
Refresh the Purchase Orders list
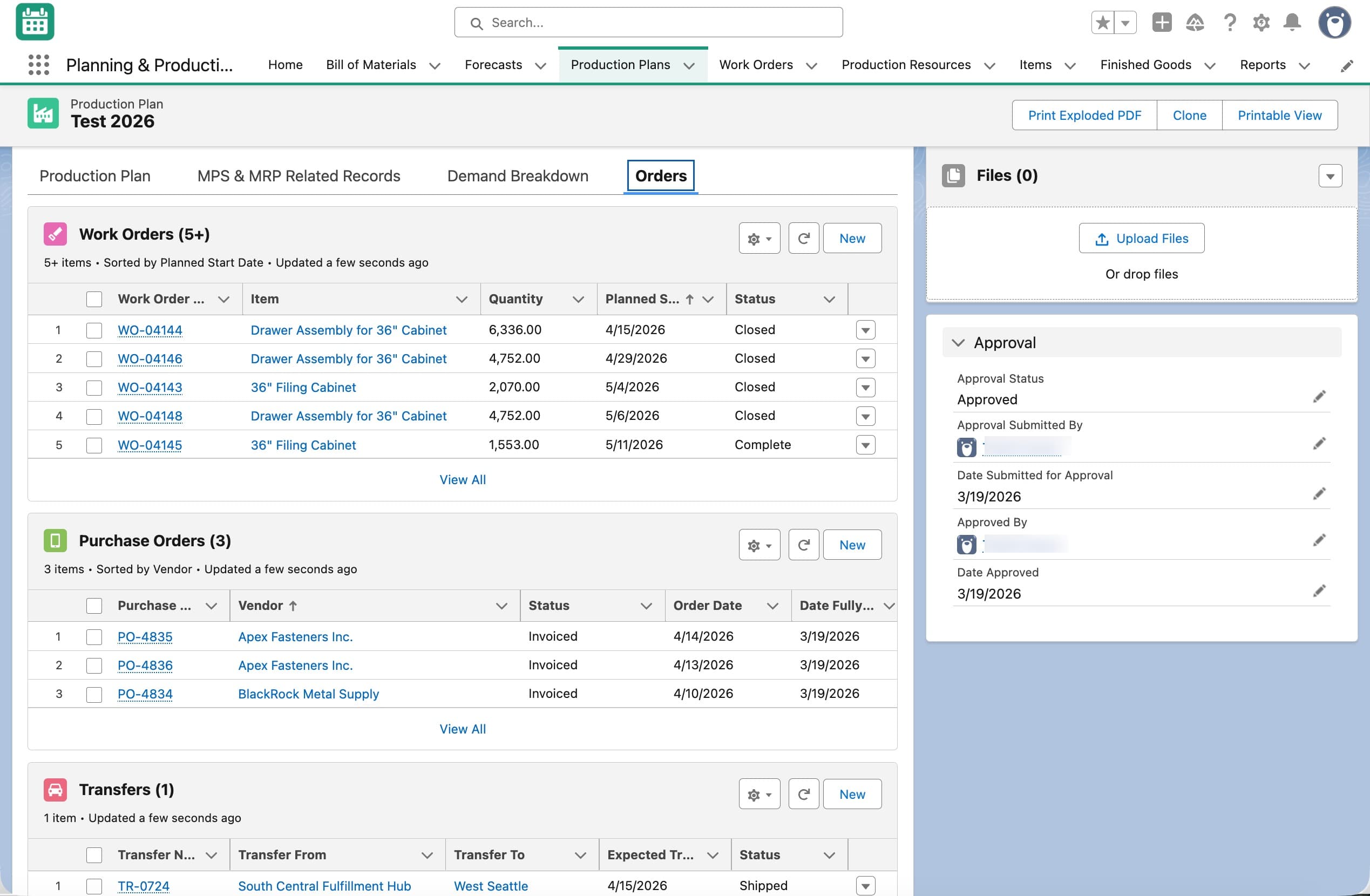point(804,545)
